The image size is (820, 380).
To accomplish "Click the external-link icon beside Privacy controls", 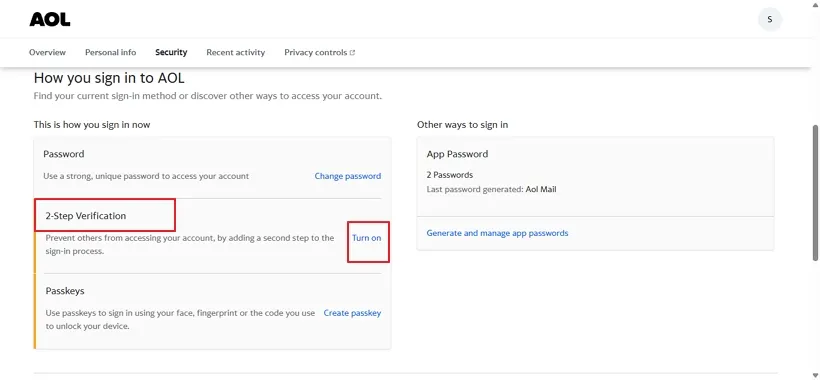I will (x=352, y=52).
